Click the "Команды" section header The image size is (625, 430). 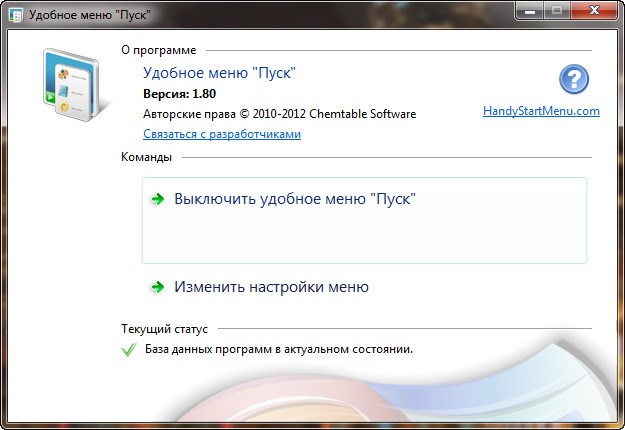click(146, 157)
